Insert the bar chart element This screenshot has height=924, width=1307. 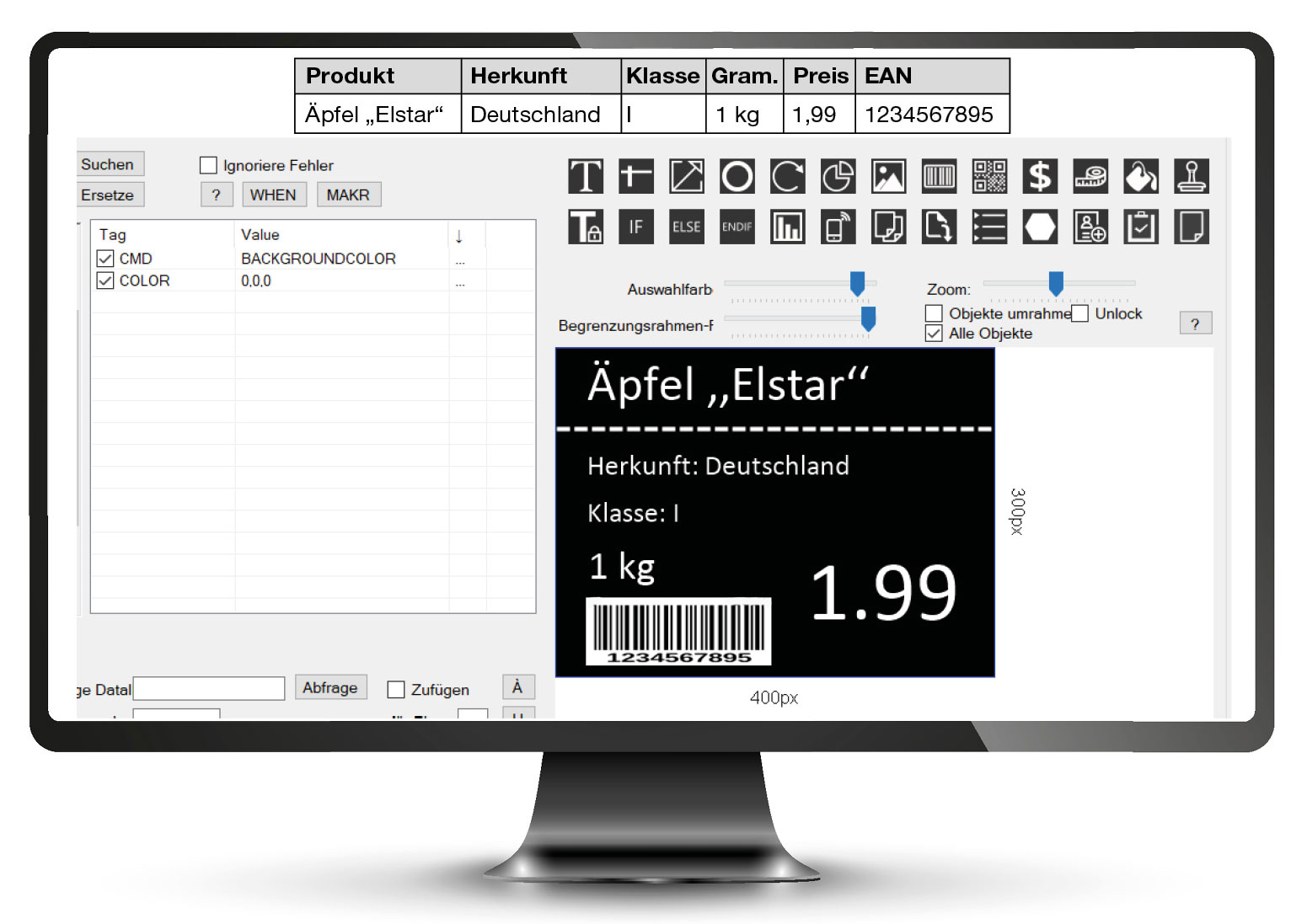click(x=787, y=227)
